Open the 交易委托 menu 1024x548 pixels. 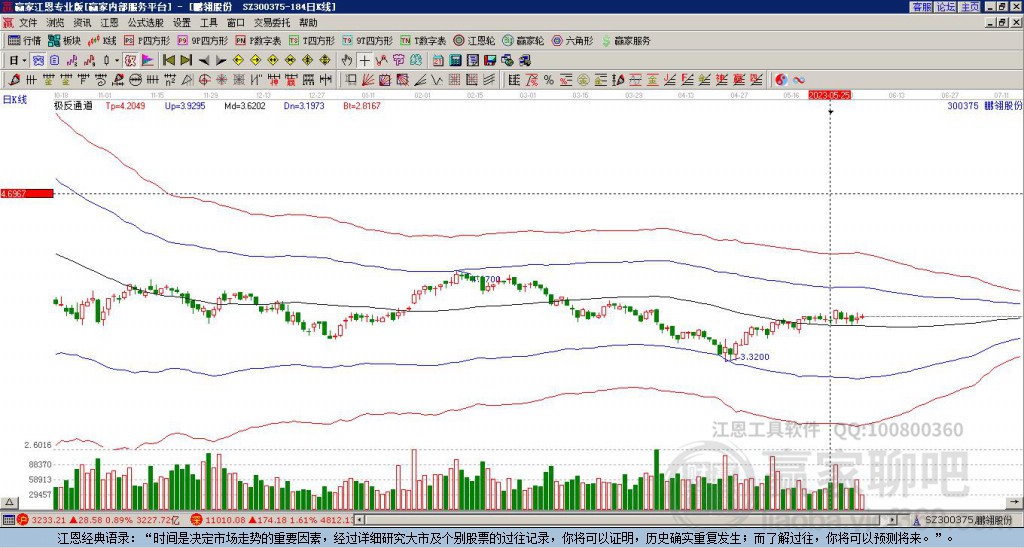272,23
